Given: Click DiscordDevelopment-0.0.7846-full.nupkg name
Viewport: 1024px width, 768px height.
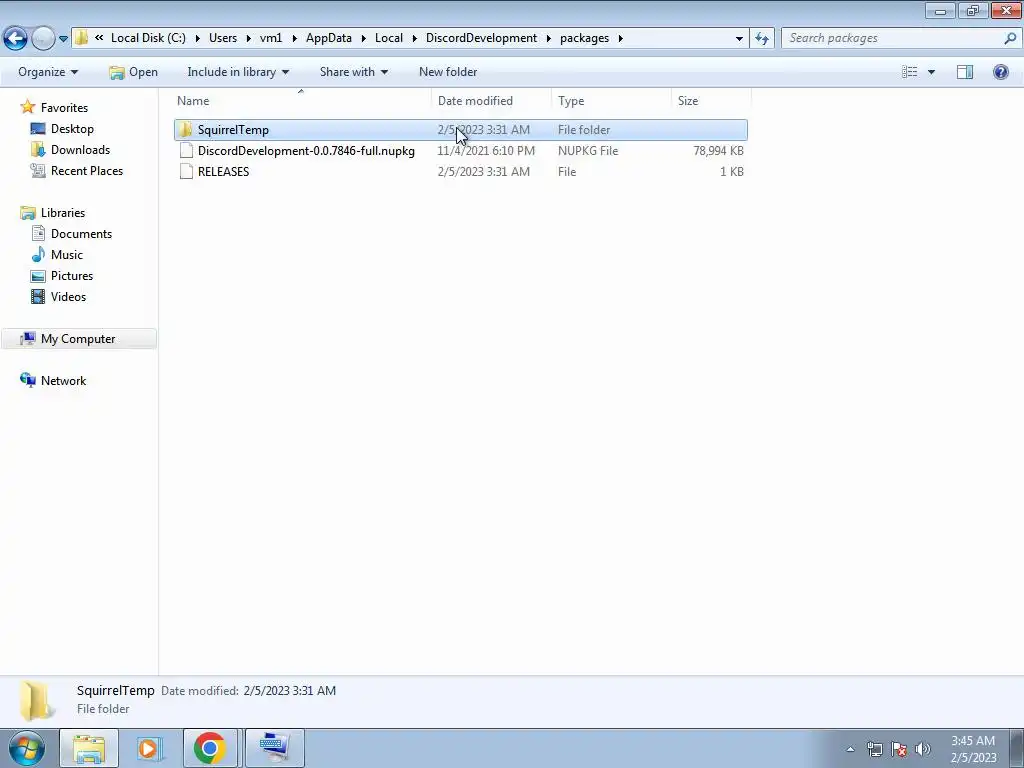Looking at the screenshot, I should pos(306,151).
